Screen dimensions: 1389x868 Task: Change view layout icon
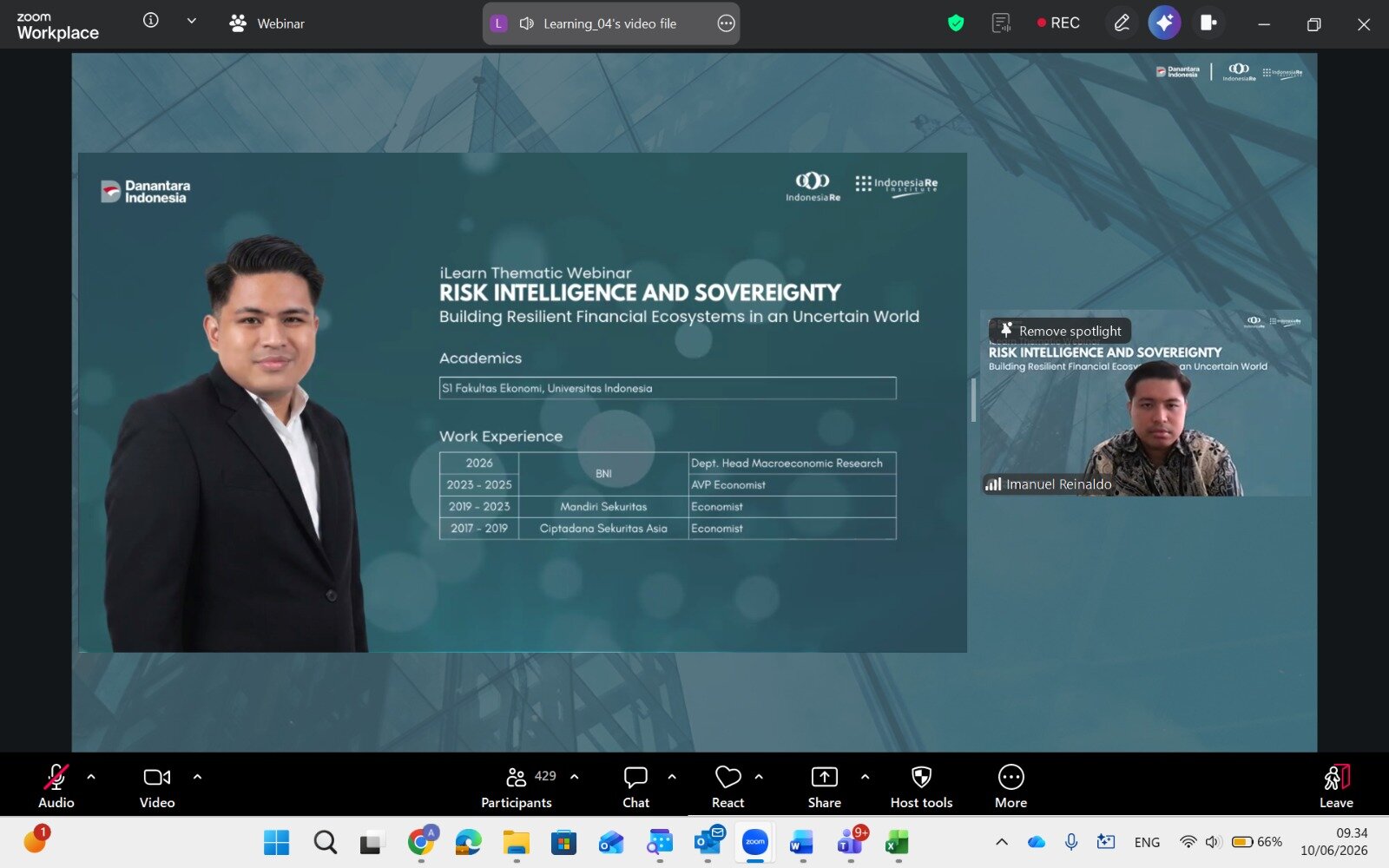(1208, 23)
